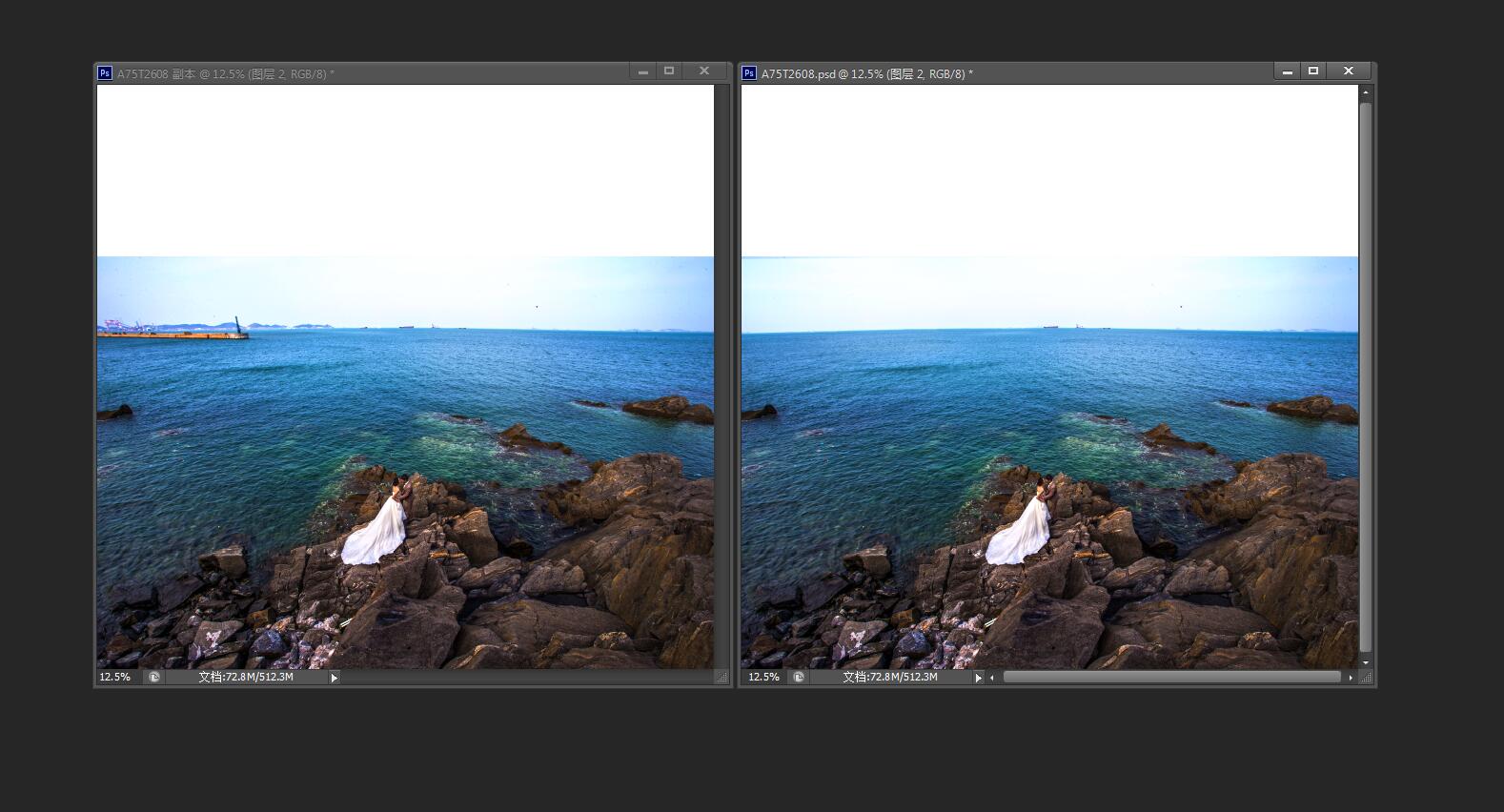This screenshot has width=1504, height=812.
Task: Click the 文档 size readout in right window
Action: 890,678
